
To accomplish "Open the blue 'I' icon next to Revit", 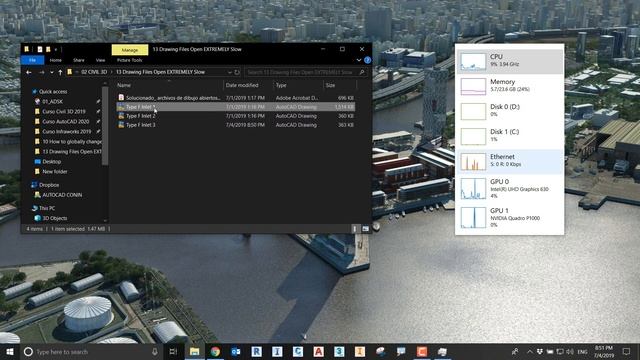I will 277,351.
